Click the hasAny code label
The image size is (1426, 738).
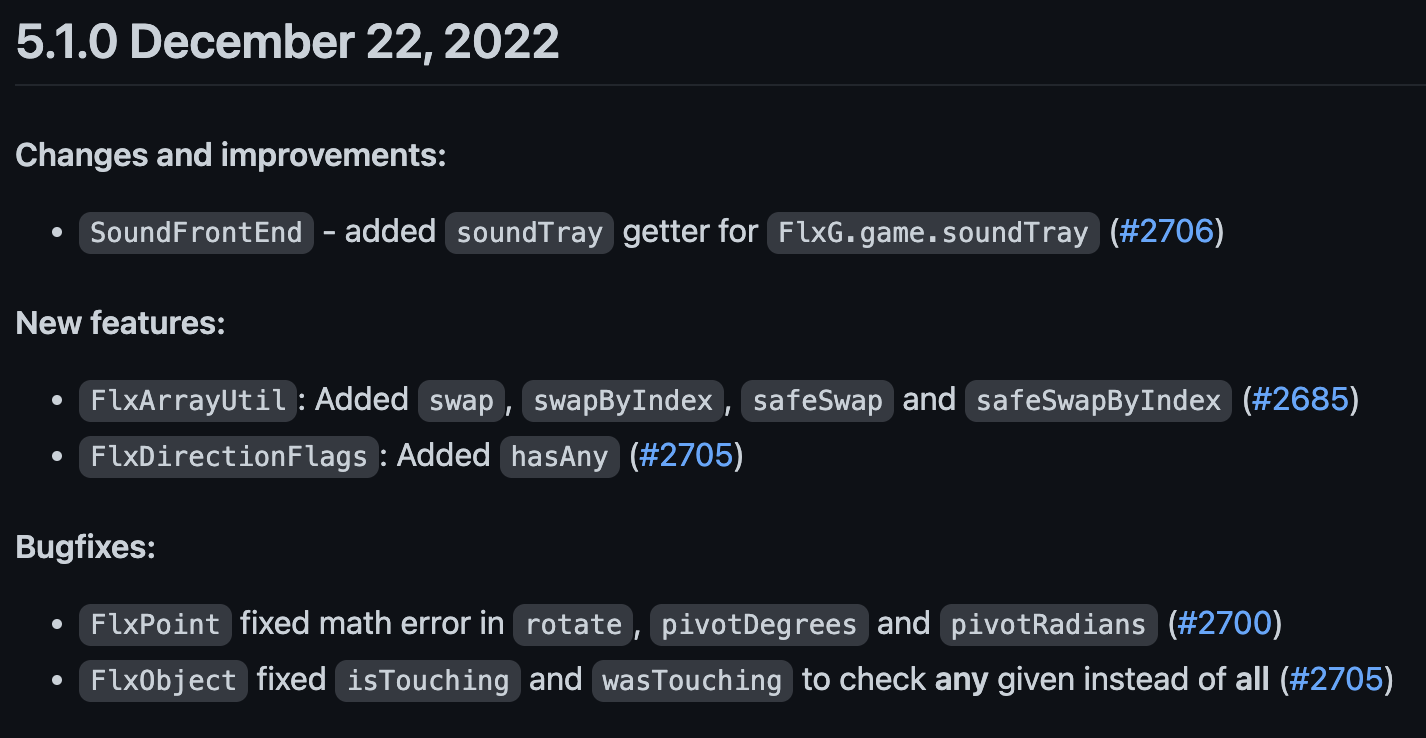click(x=559, y=456)
